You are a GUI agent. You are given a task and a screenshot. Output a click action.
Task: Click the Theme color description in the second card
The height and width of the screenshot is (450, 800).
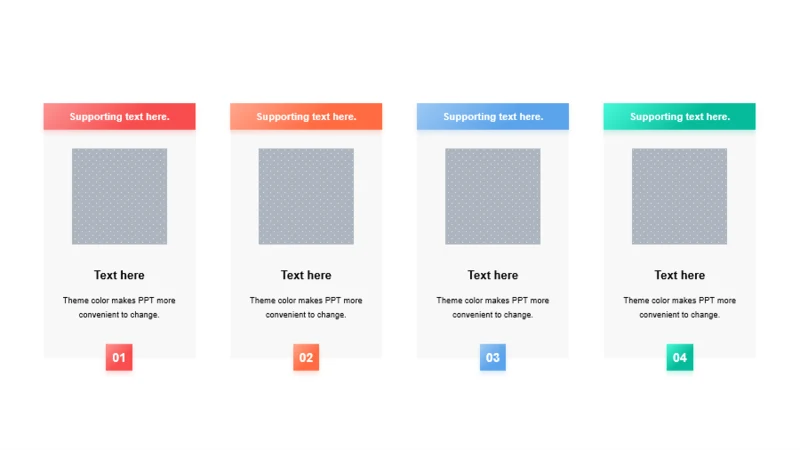coord(306,308)
